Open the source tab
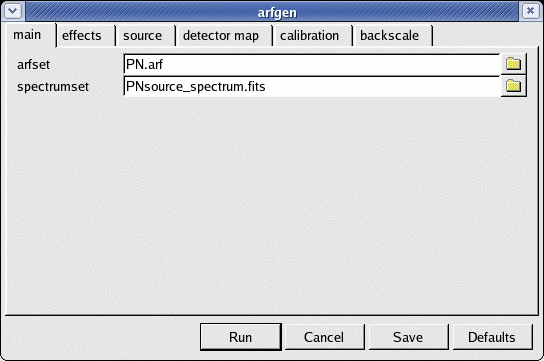This screenshot has width=544, height=361. click(x=143, y=36)
